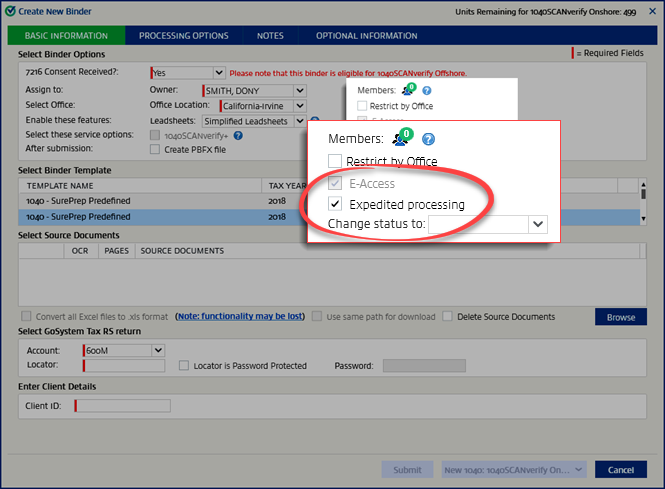
Task: Check Locator is Password Protected
Action: click(x=183, y=366)
